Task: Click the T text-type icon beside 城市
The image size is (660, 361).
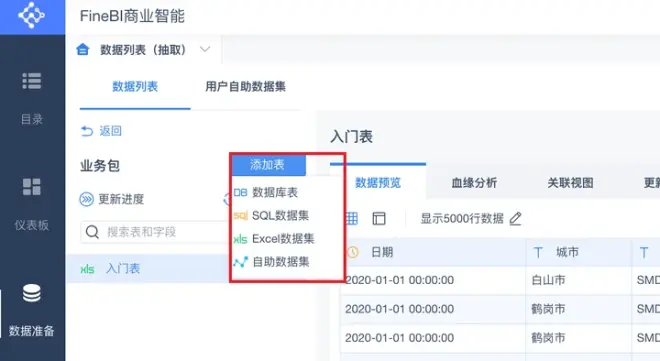Action: click(538, 252)
